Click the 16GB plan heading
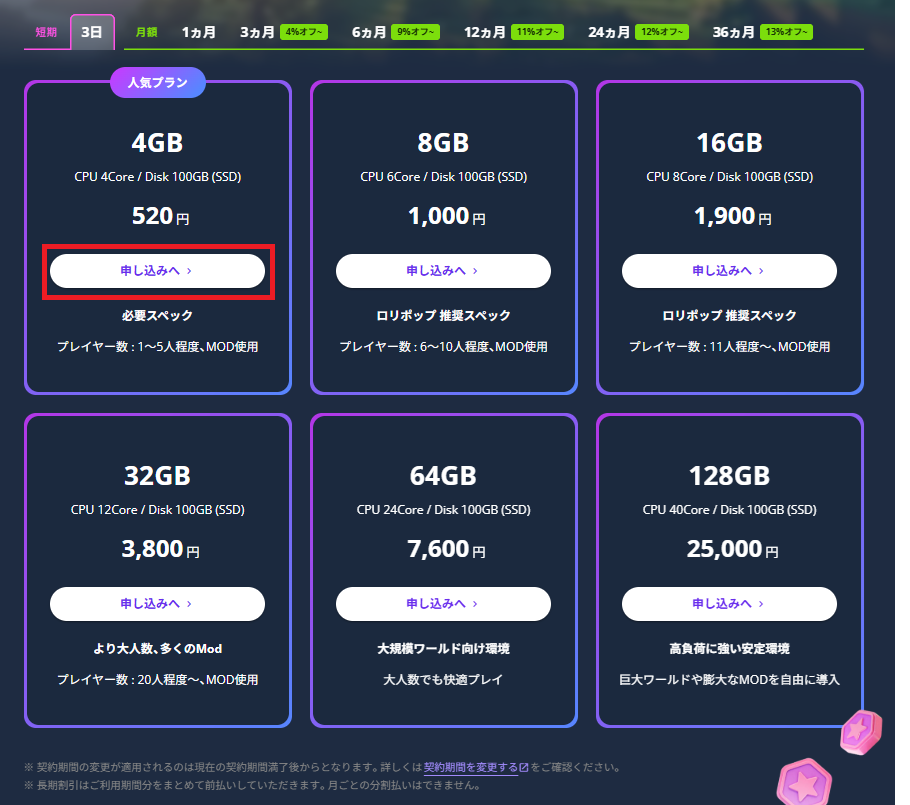 click(x=730, y=143)
